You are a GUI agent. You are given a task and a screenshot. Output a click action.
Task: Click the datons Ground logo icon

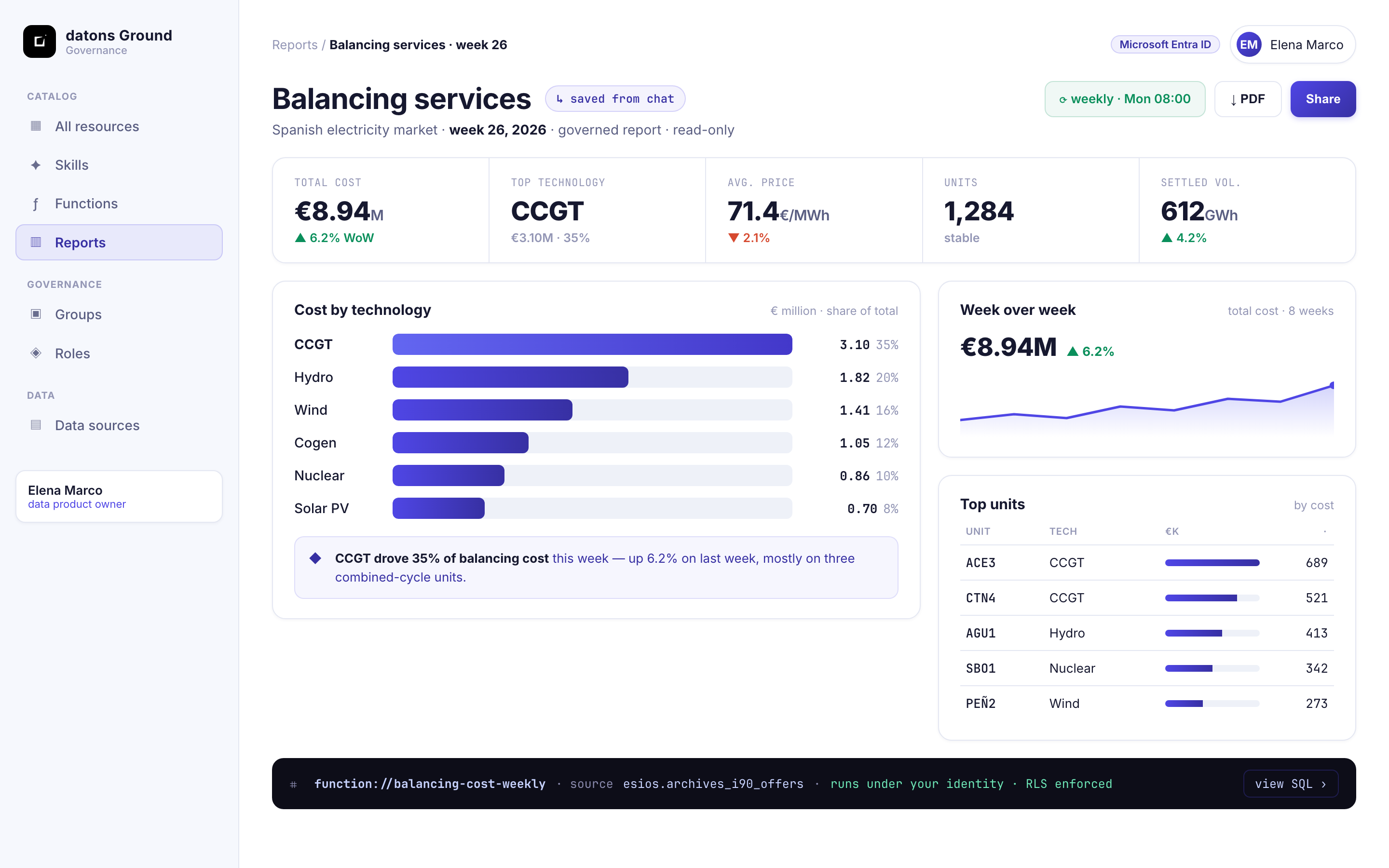pos(39,41)
